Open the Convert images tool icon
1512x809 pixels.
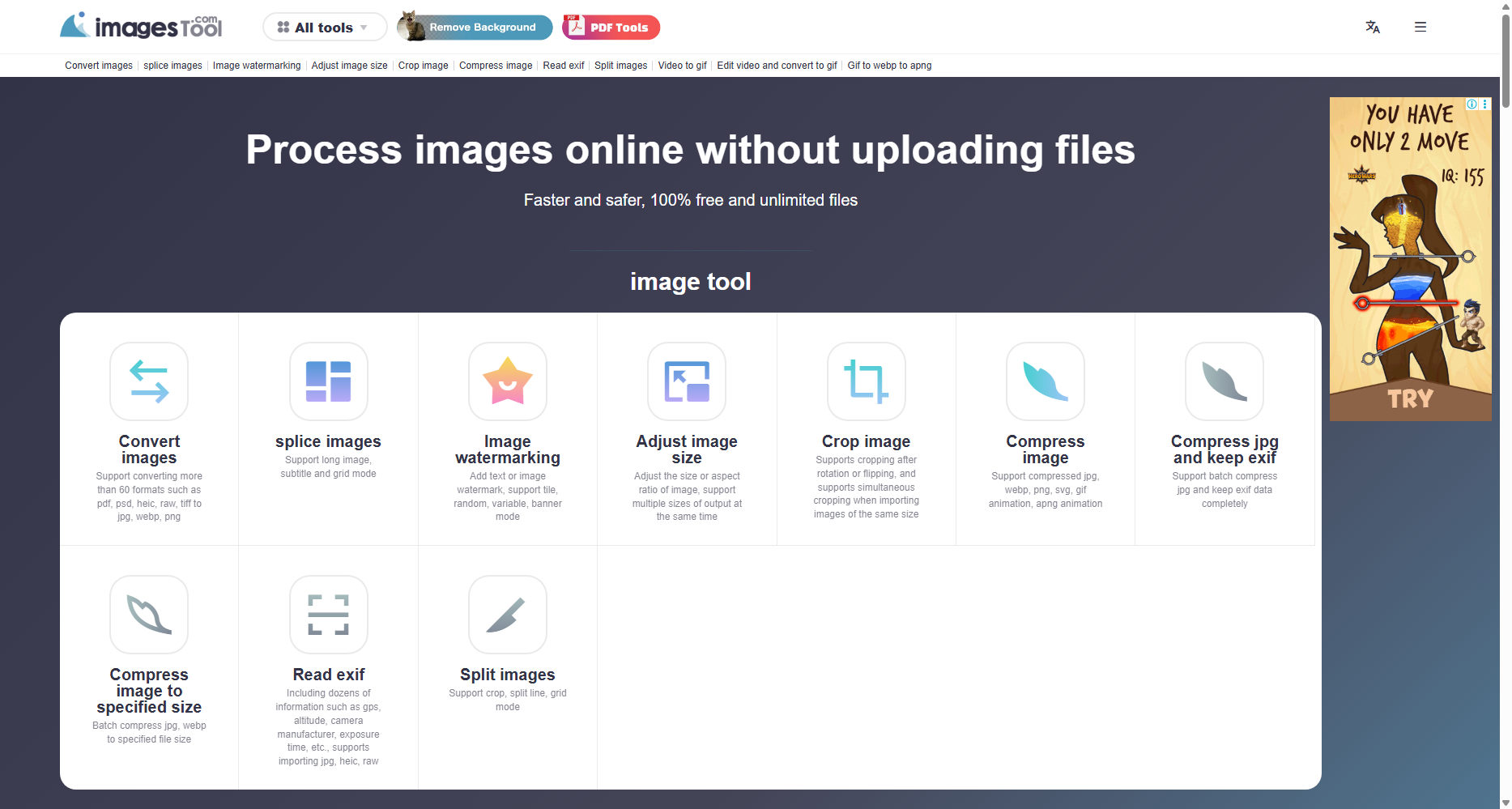point(149,381)
